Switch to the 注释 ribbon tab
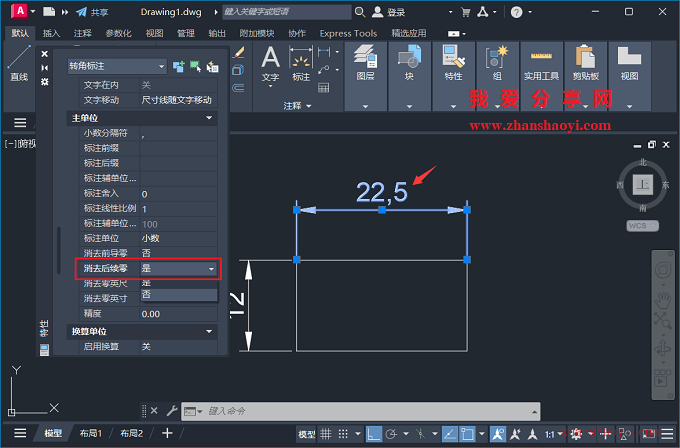The width and height of the screenshot is (680, 448). (x=82, y=33)
